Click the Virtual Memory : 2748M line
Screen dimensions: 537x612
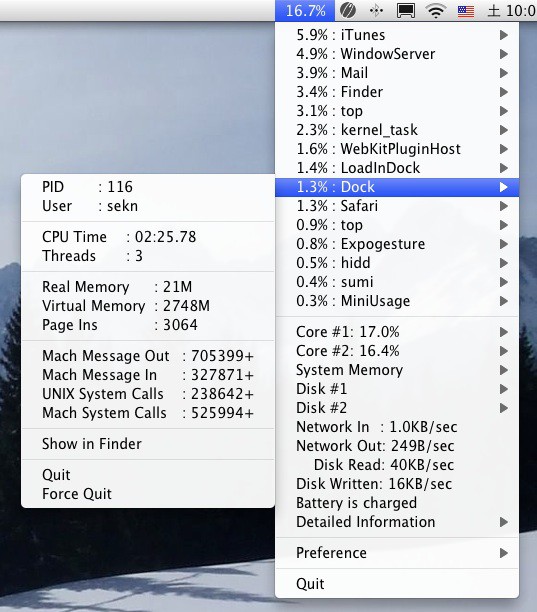pyautogui.click(x=148, y=306)
